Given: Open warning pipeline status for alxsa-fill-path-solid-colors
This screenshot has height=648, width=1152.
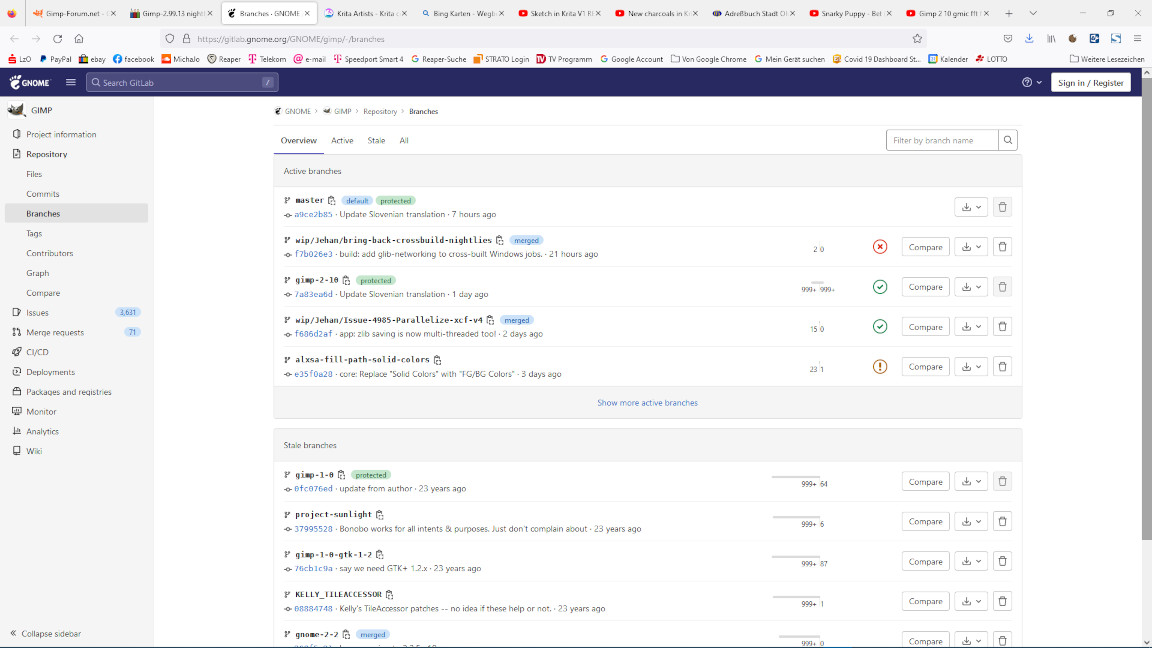Looking at the screenshot, I should click(879, 367).
